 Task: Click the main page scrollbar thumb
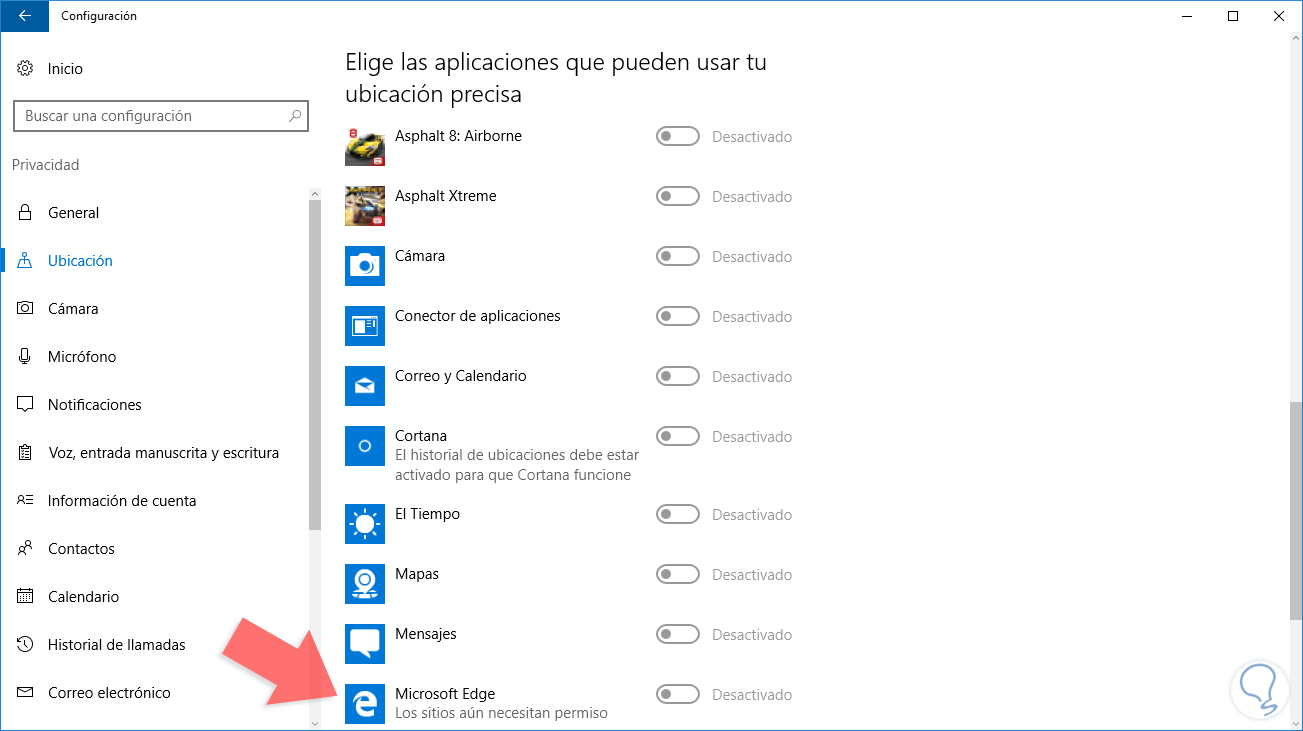1296,510
